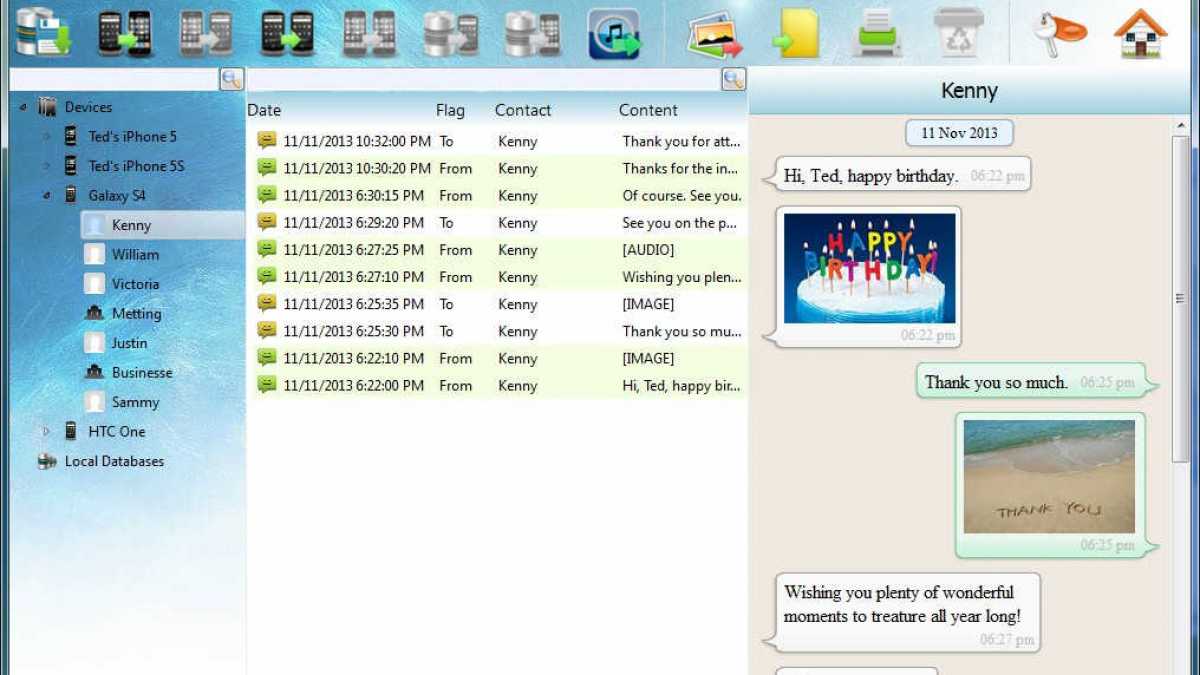
Task: Click the yellow file export icon
Action: [796, 33]
